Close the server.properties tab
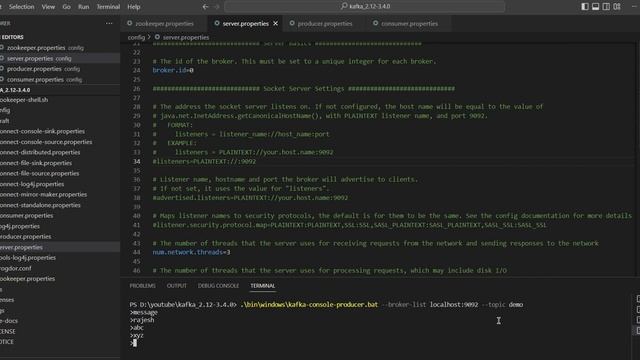The image size is (640, 360). (x=276, y=24)
